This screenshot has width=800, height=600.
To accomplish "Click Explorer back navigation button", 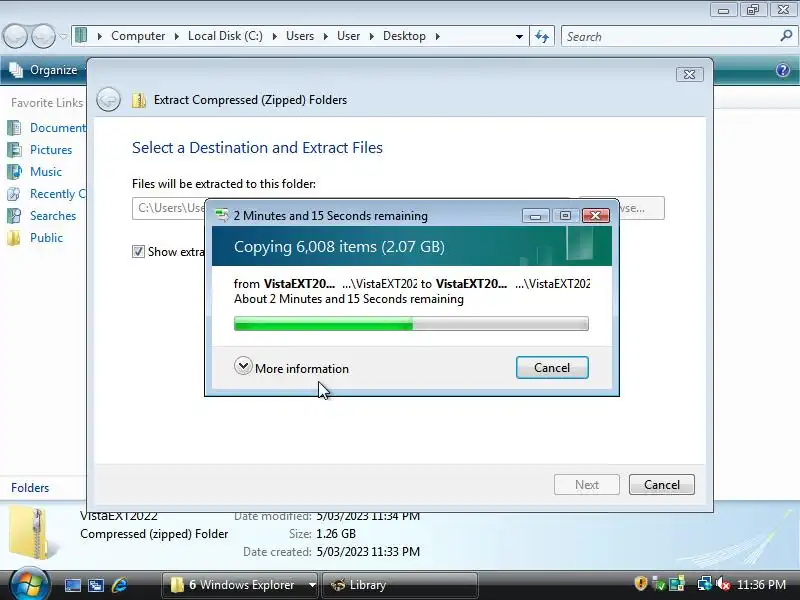I will 15,36.
